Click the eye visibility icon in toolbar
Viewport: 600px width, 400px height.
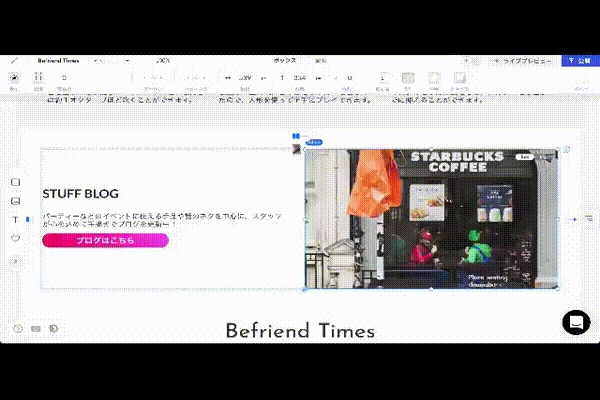point(14,78)
